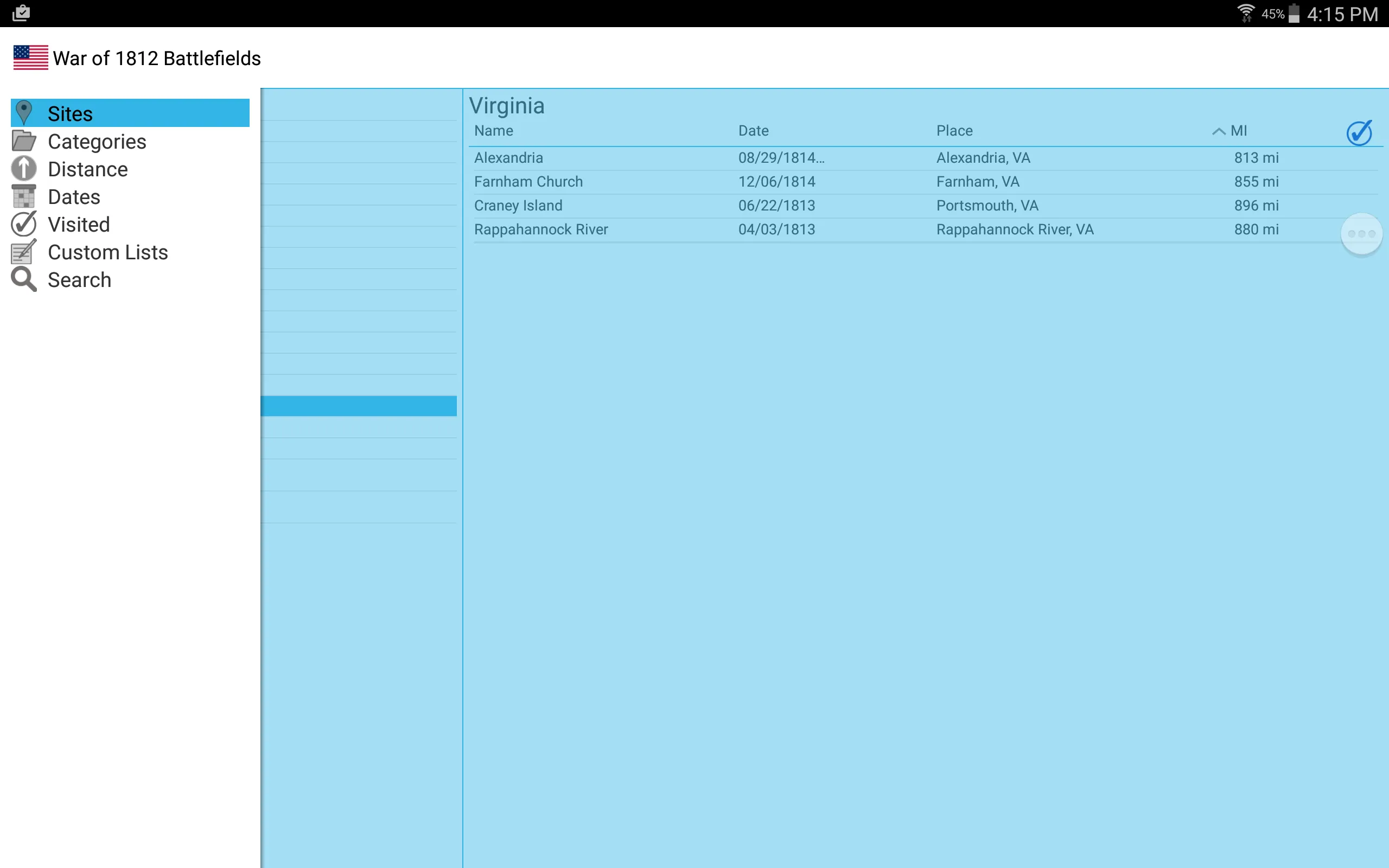Sort by Date column header

(x=752, y=130)
